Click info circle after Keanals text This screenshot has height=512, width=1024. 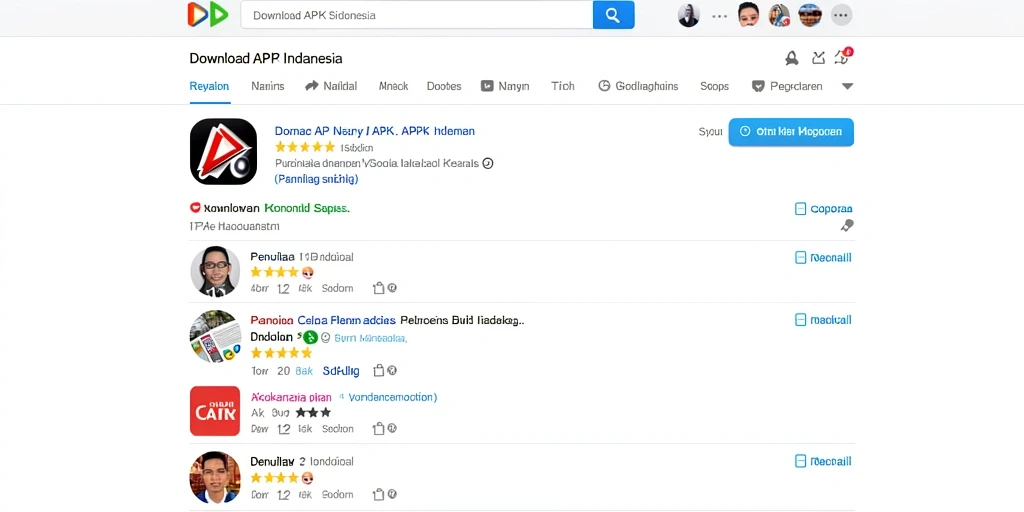tap(487, 163)
